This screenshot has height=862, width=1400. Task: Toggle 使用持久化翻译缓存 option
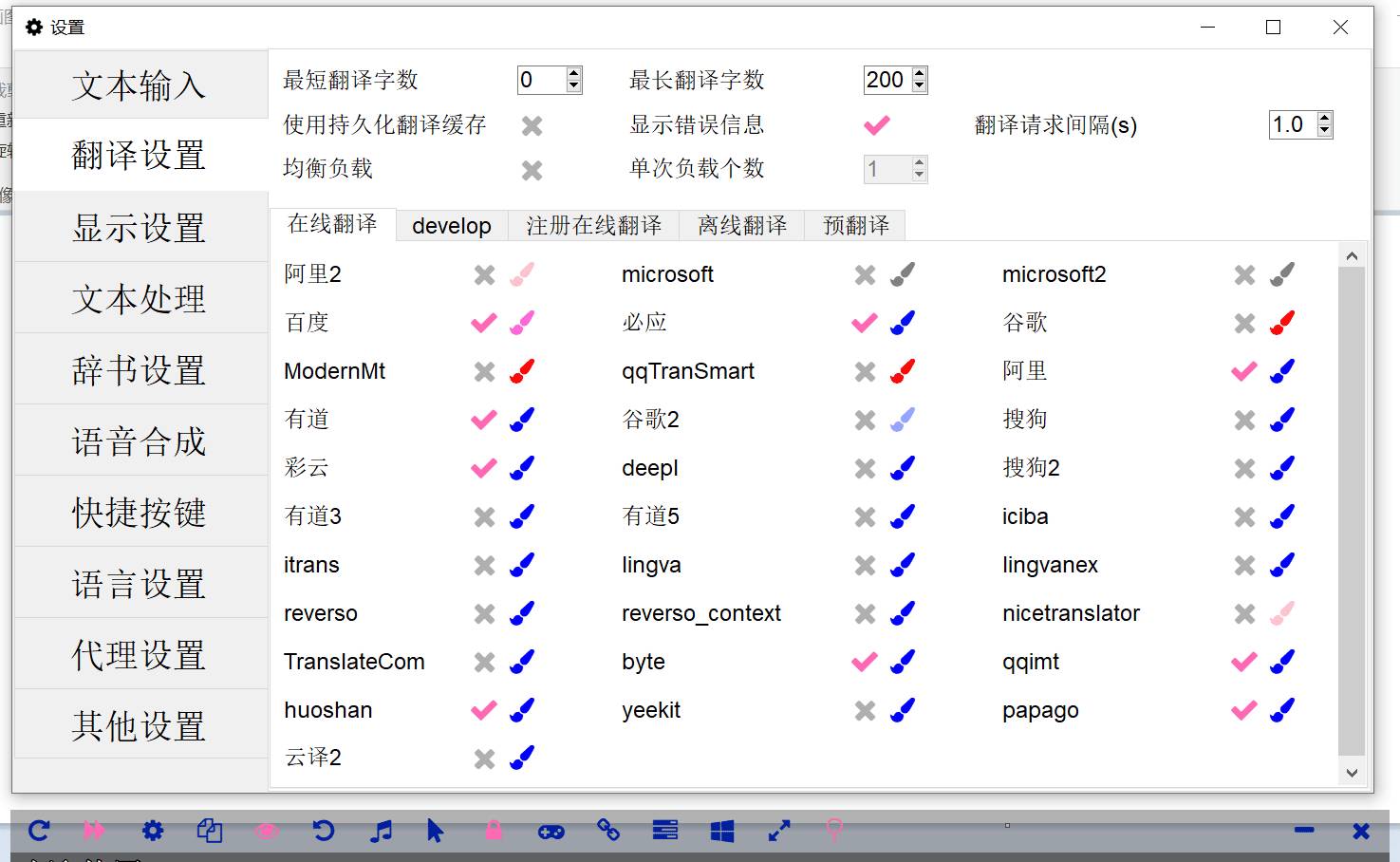[532, 125]
